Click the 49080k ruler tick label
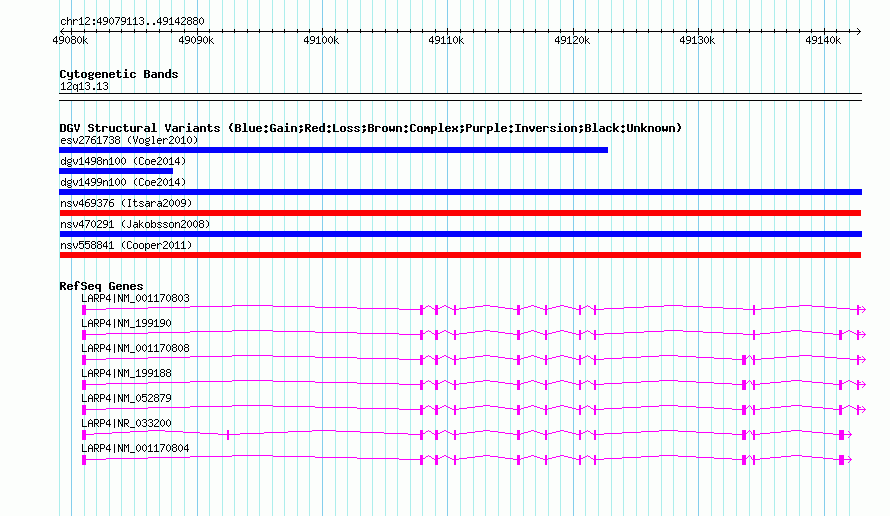 tap(70, 40)
